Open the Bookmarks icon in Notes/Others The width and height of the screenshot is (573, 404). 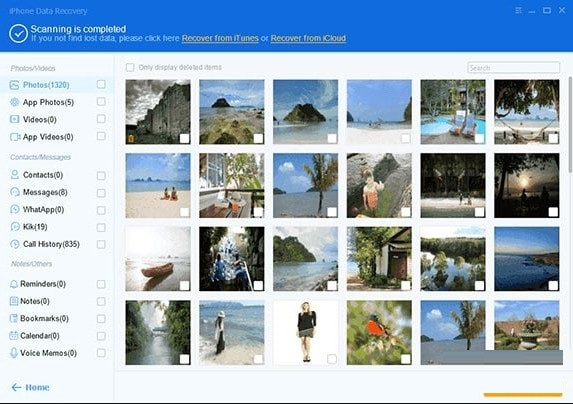14,318
